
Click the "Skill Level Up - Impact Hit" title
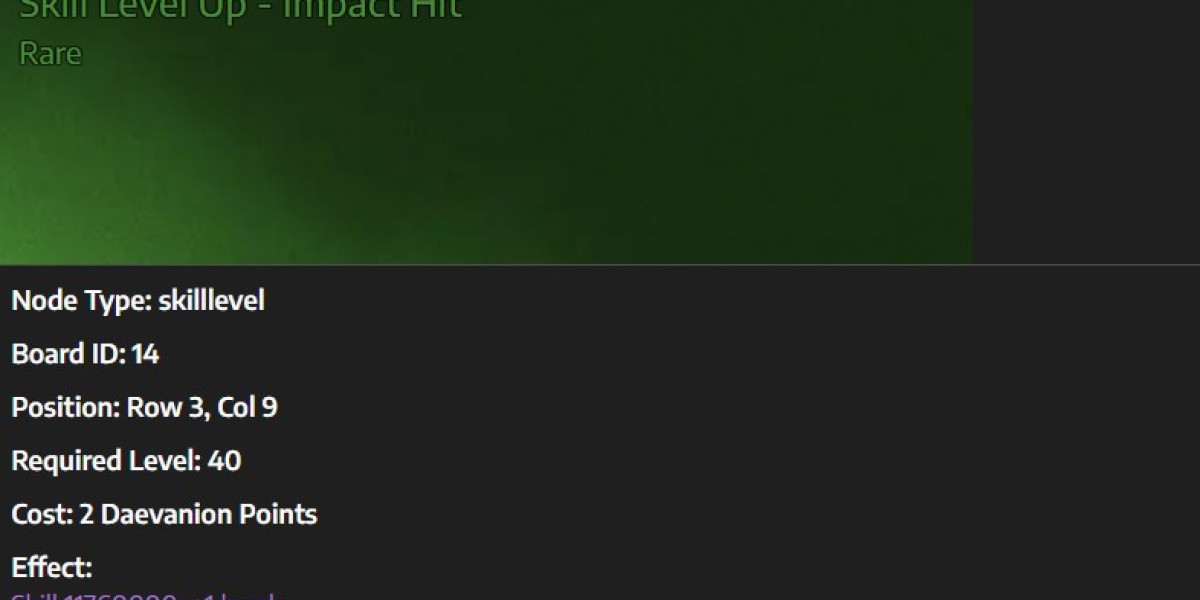pos(241,10)
